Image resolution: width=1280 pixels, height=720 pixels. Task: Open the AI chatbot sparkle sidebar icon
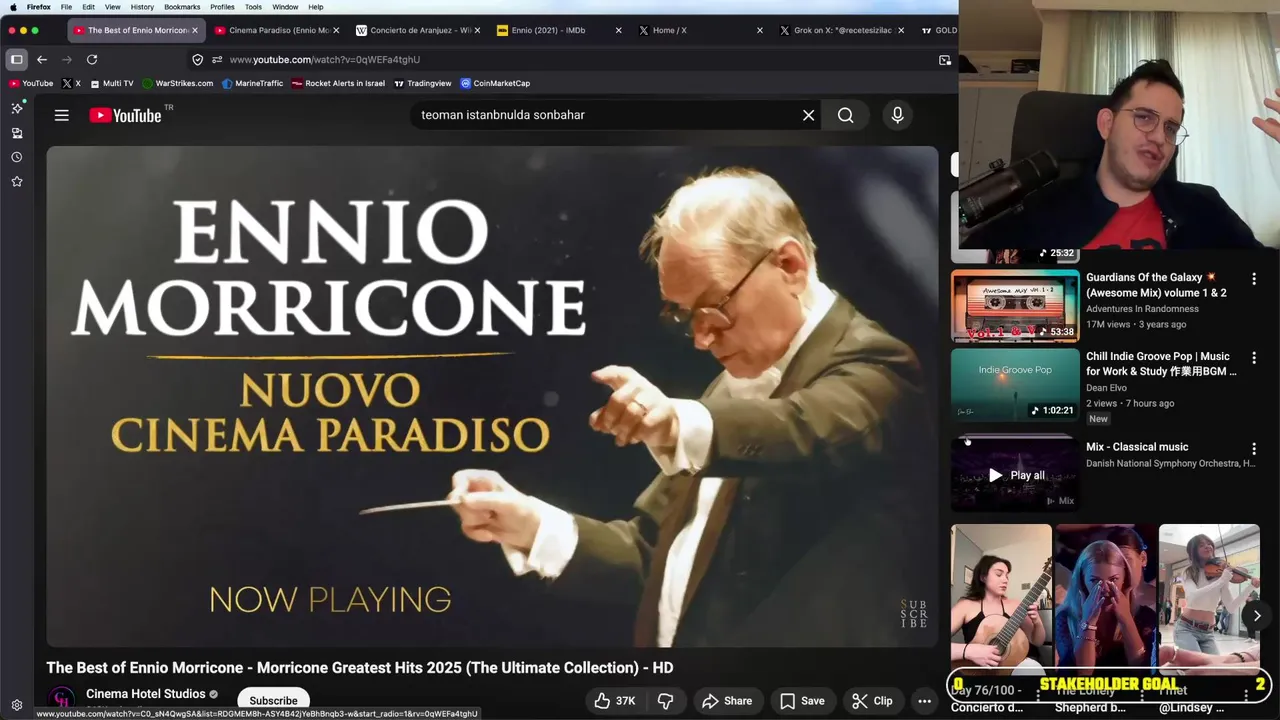pyautogui.click(x=17, y=108)
